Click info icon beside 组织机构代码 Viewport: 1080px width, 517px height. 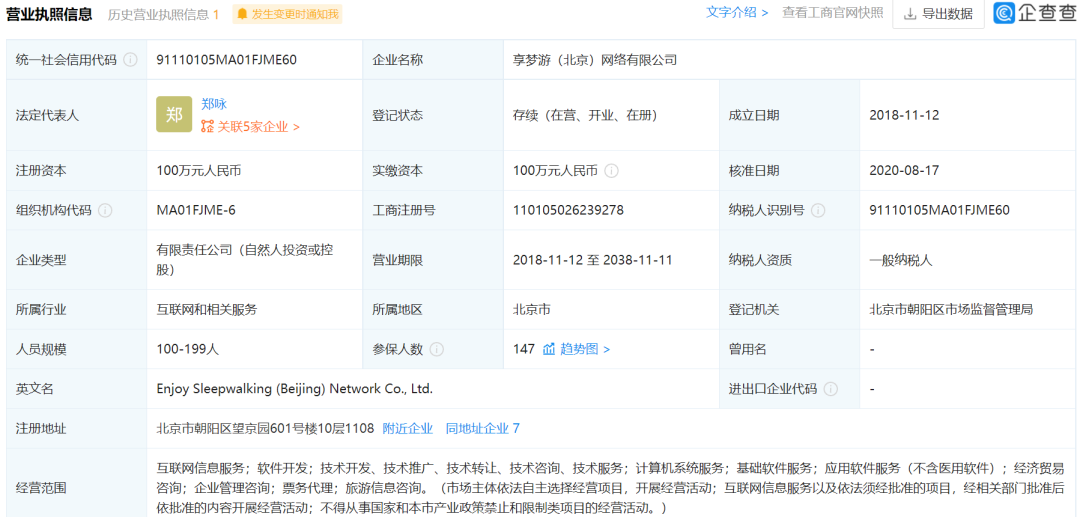105,211
